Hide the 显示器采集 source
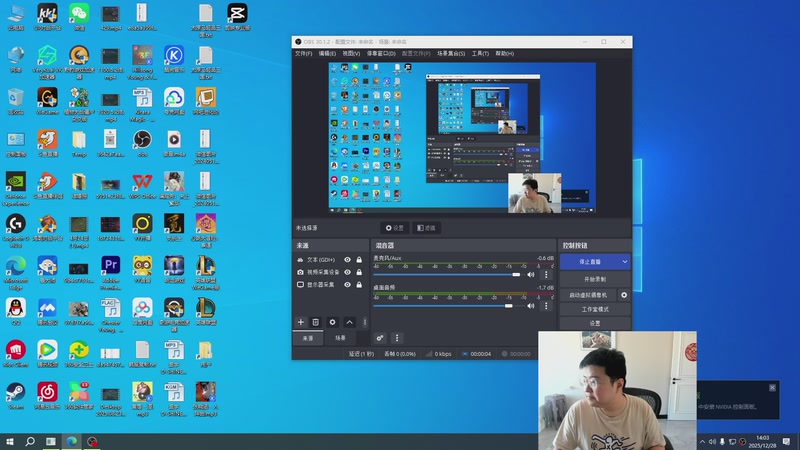Image resolution: width=800 pixels, height=450 pixels. pyautogui.click(x=347, y=285)
